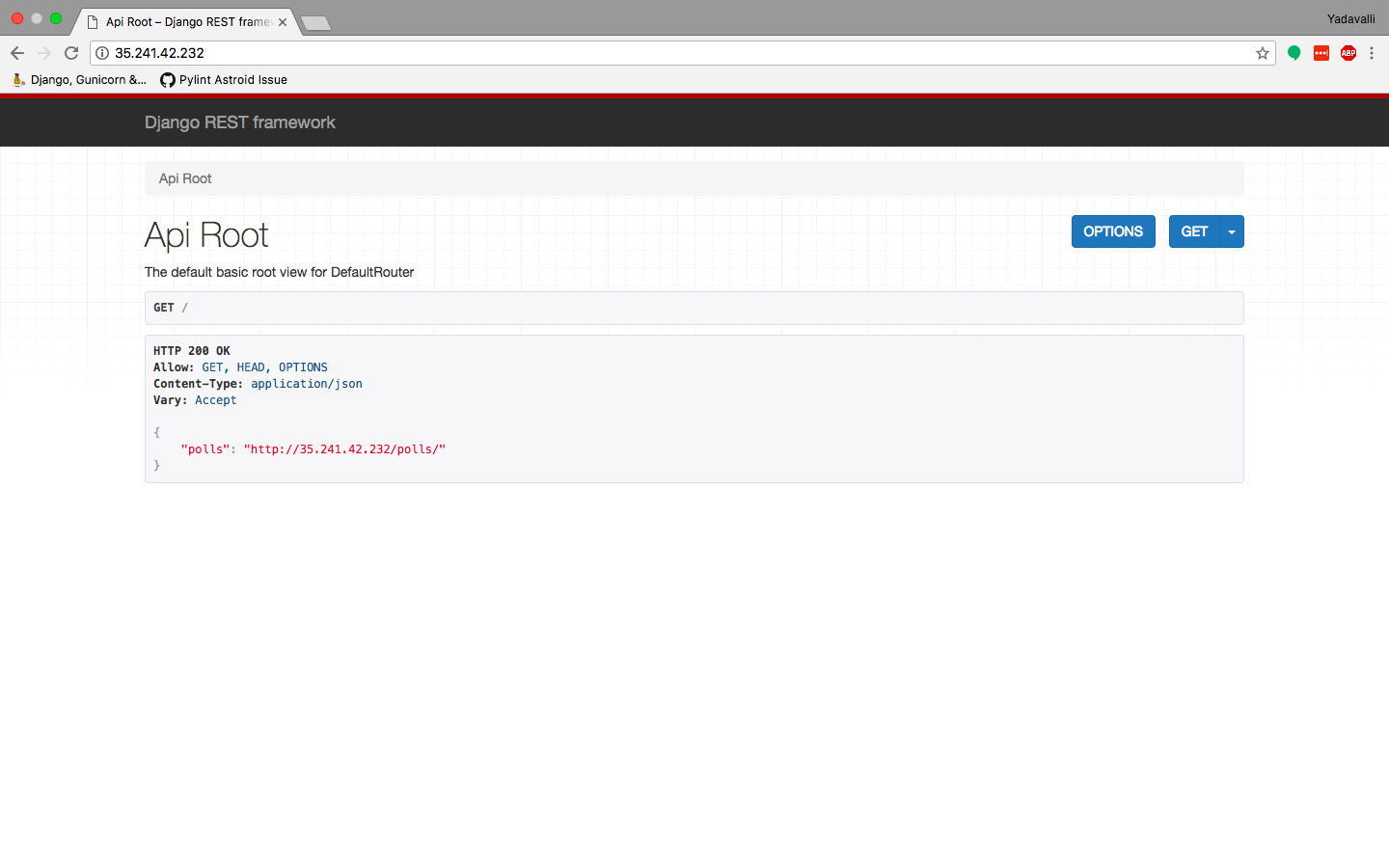Click the "polls" JSON key
The image size is (1389, 868).
click(x=205, y=449)
